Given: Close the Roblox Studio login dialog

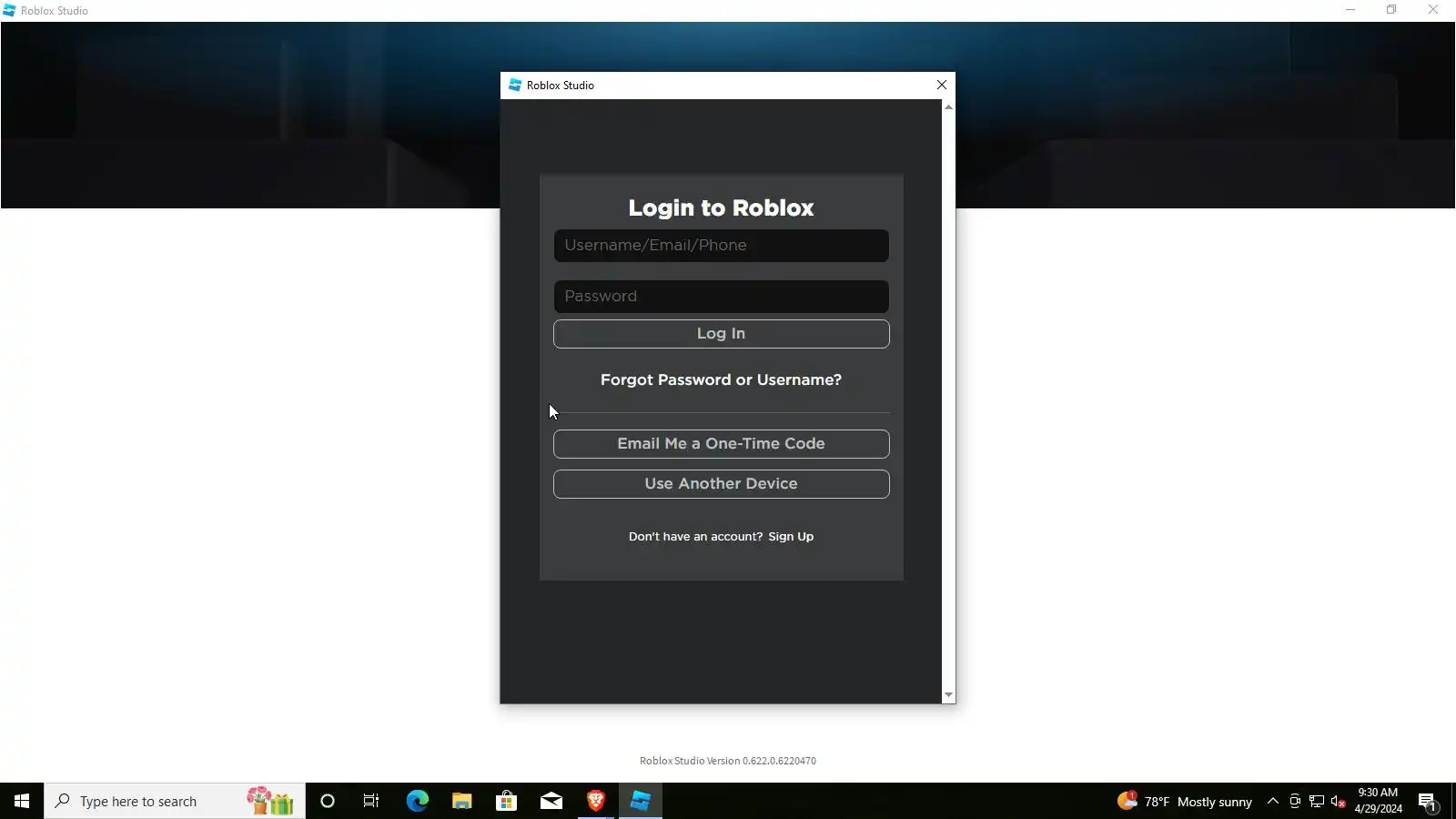Looking at the screenshot, I should 942,86.
